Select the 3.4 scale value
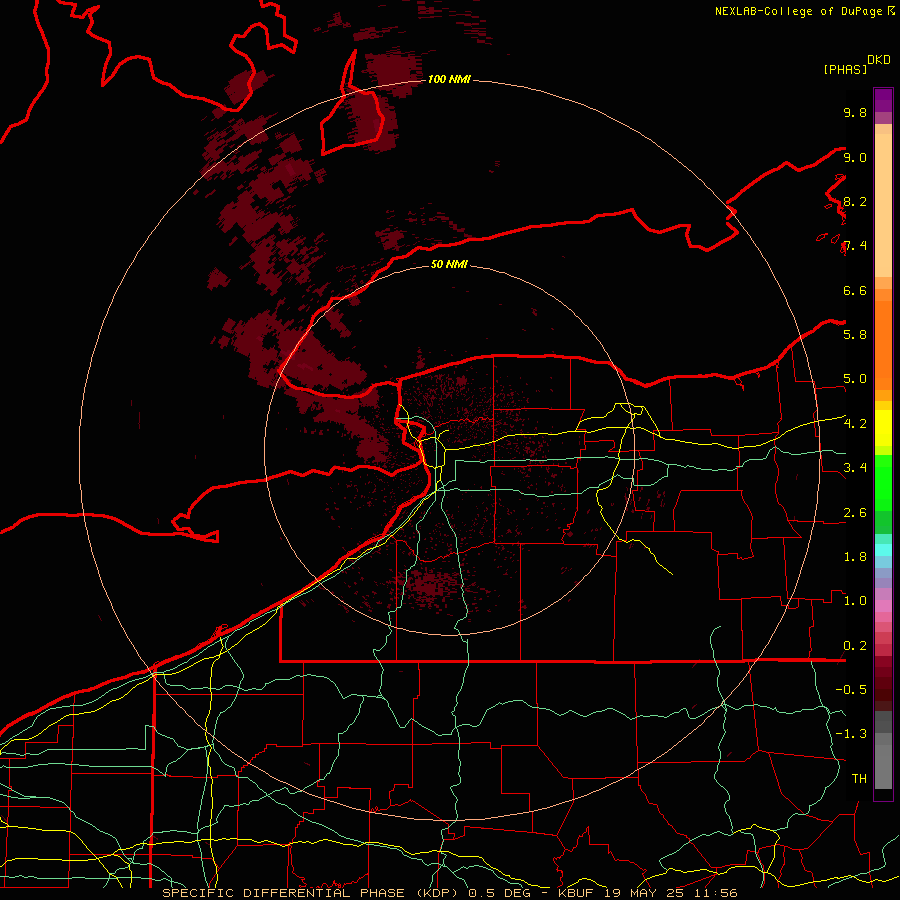Image resolution: width=900 pixels, height=900 pixels. (855, 467)
